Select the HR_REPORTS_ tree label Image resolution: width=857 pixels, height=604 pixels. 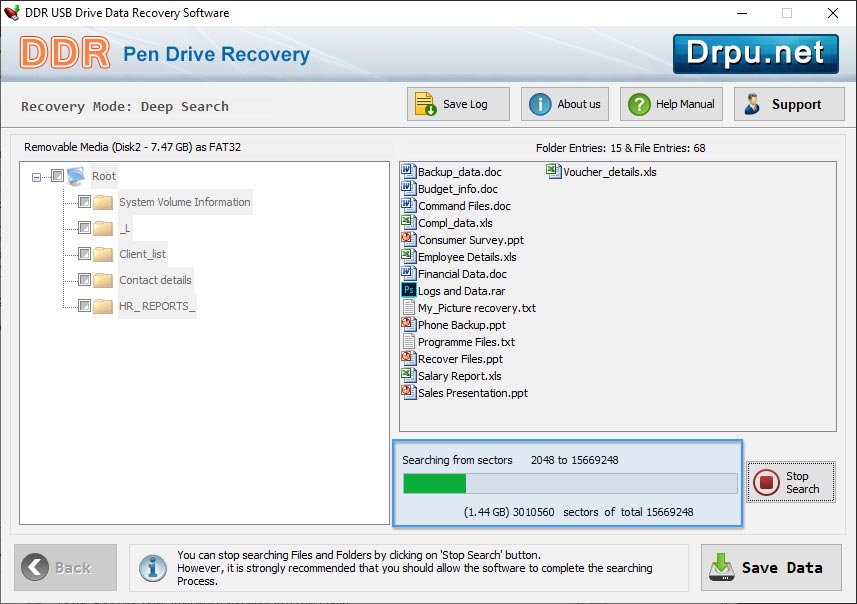coord(157,306)
